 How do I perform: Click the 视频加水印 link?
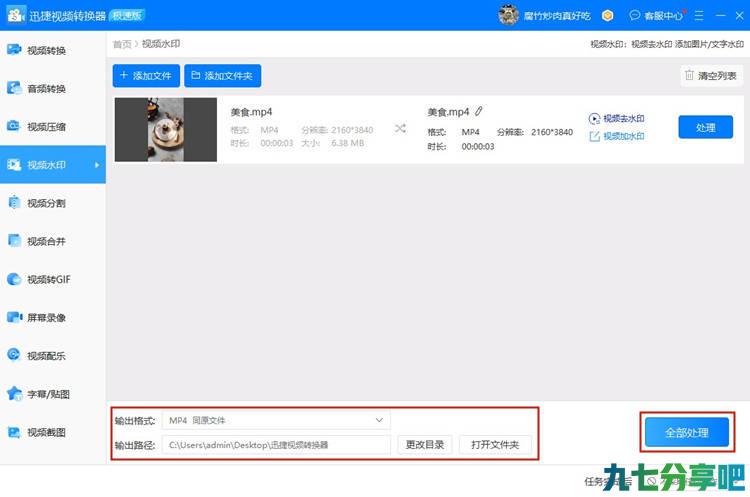(617, 136)
